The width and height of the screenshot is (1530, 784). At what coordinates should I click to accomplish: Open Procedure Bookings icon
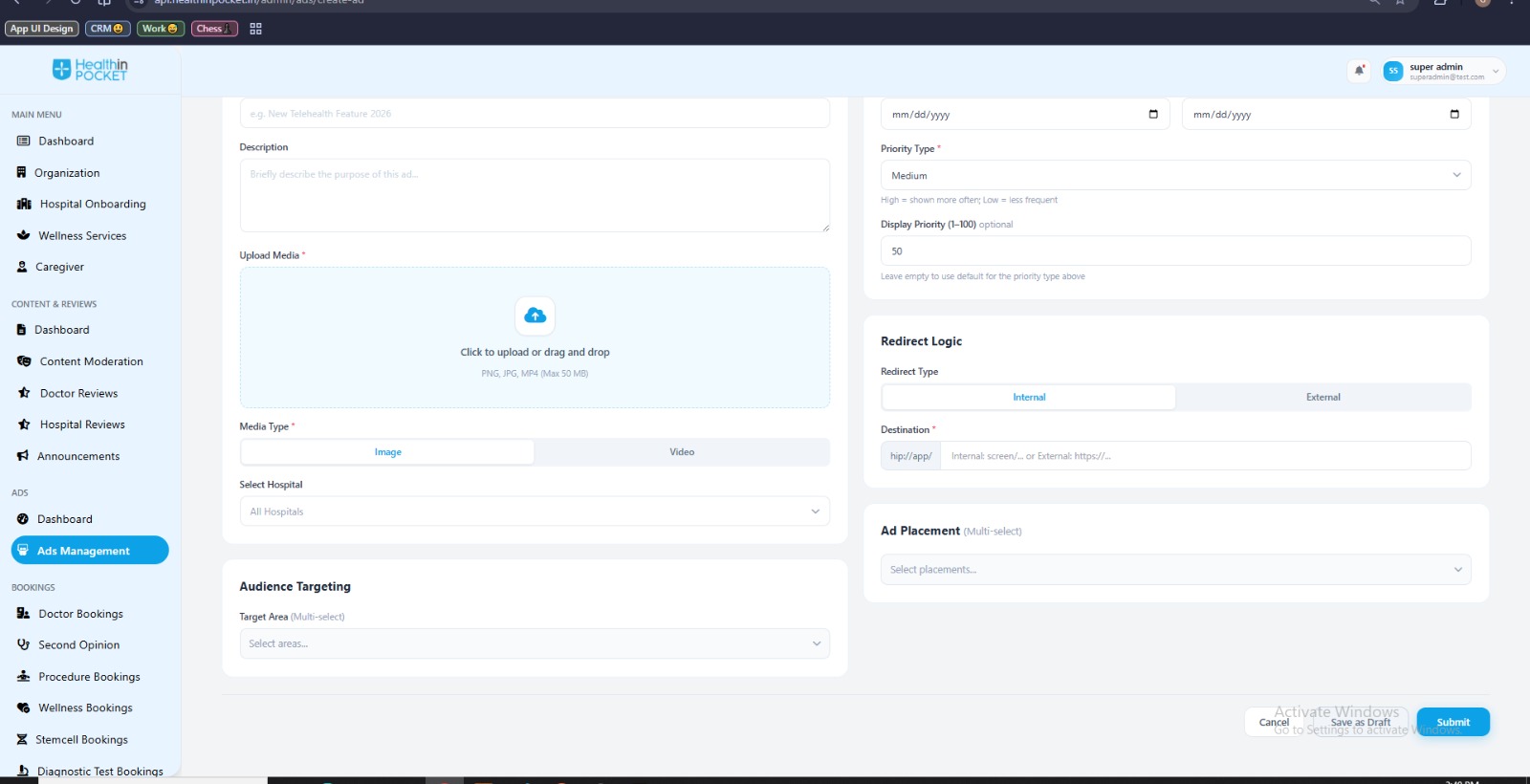point(23,676)
